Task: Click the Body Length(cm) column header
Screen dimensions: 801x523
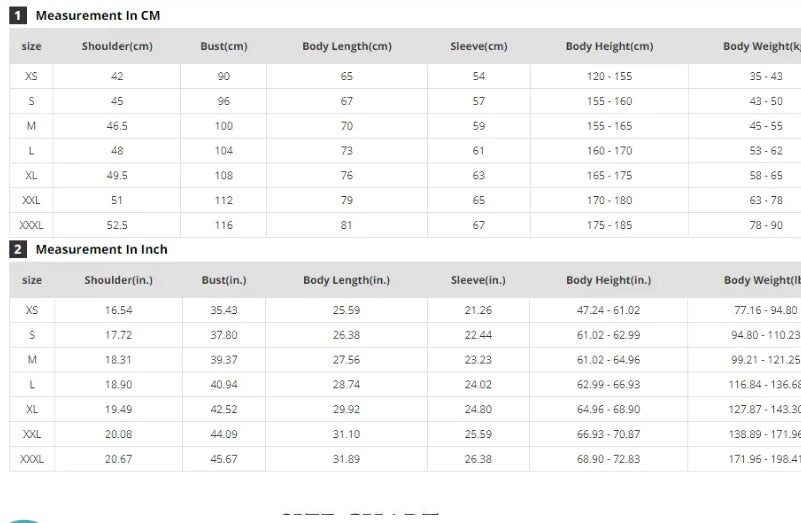Action: point(347,47)
